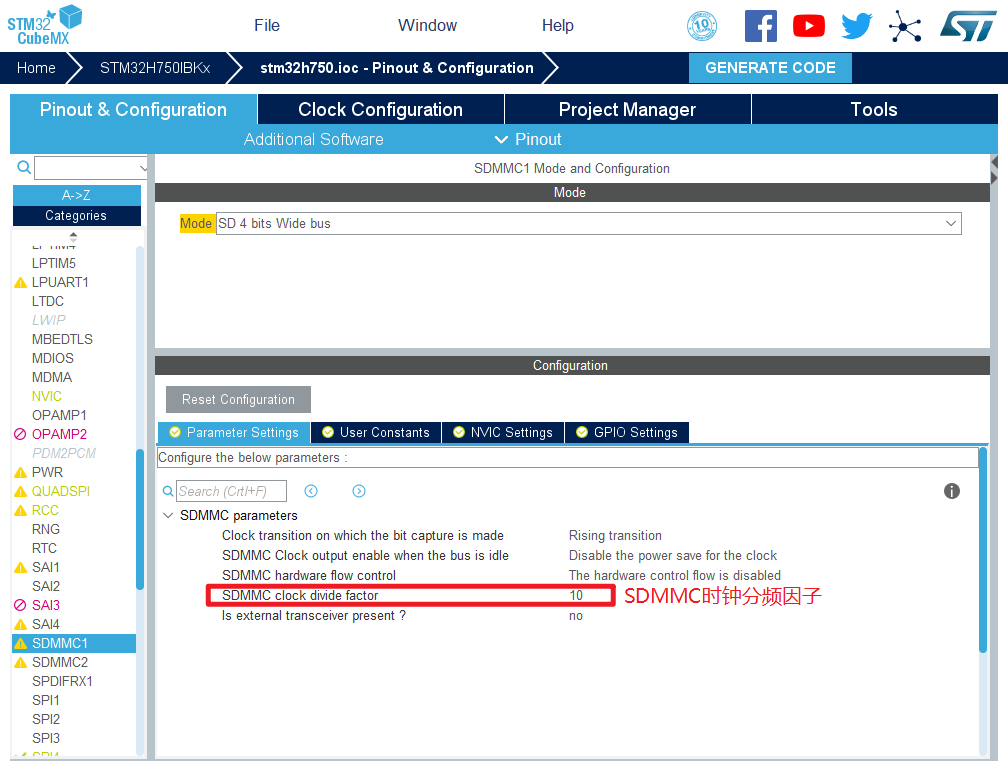The width and height of the screenshot is (1008, 771).
Task: Expand the Pinout dropdown menu
Action: 528,139
